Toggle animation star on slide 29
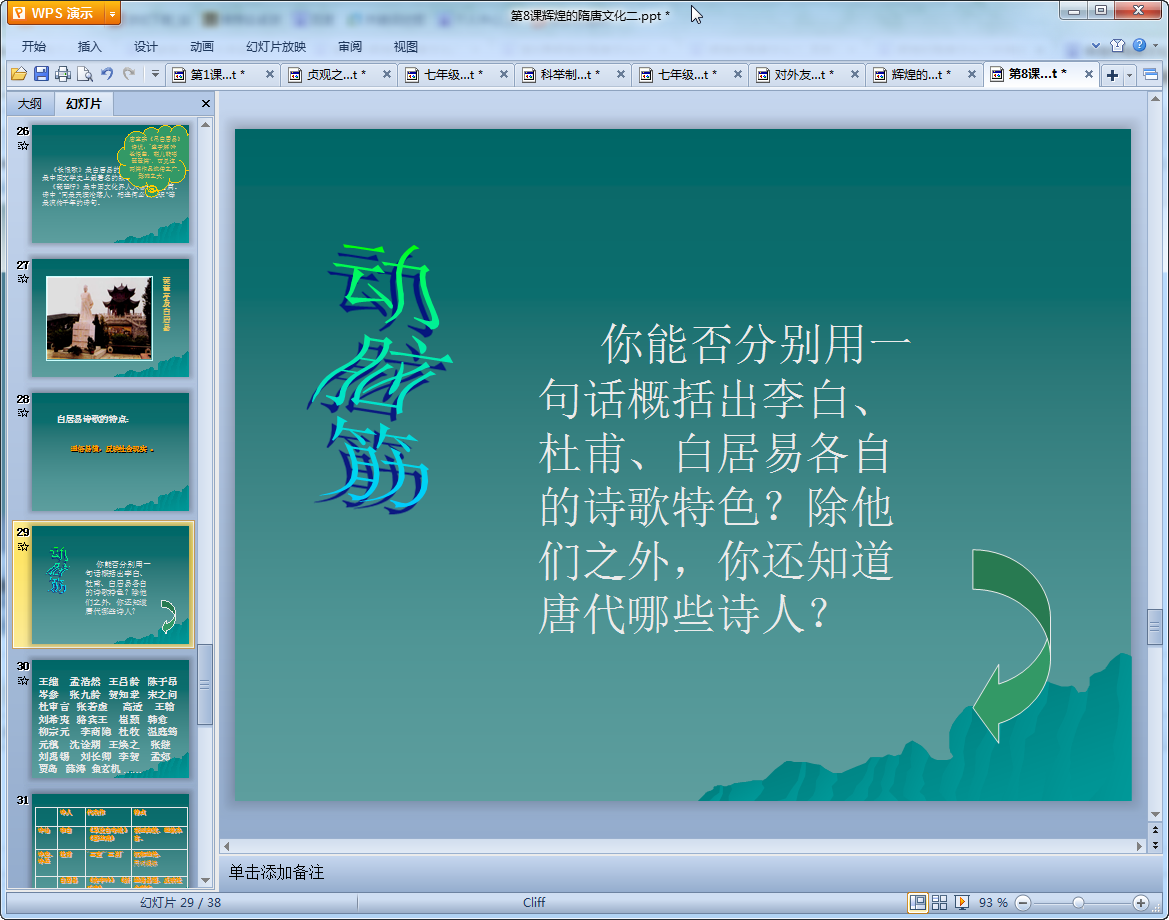Image resolution: width=1169 pixels, height=920 pixels. click(x=23, y=546)
